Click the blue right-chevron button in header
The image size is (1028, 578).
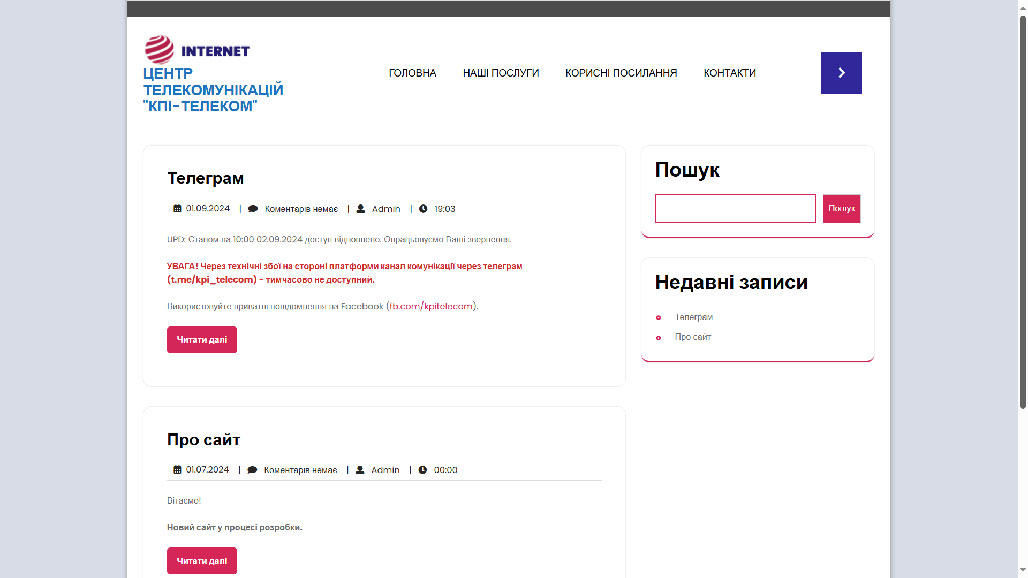pyautogui.click(x=841, y=73)
